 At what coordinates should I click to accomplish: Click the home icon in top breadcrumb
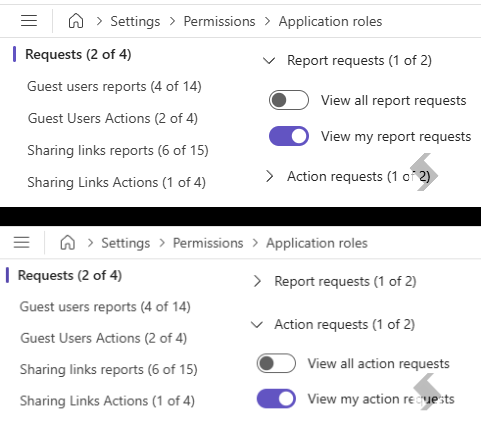[76, 21]
